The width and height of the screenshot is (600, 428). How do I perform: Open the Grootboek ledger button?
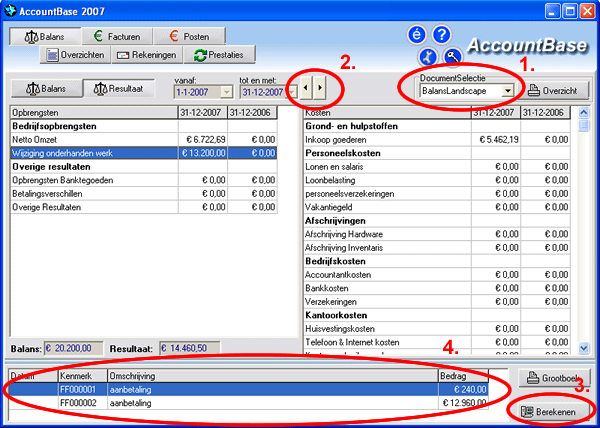(553, 377)
